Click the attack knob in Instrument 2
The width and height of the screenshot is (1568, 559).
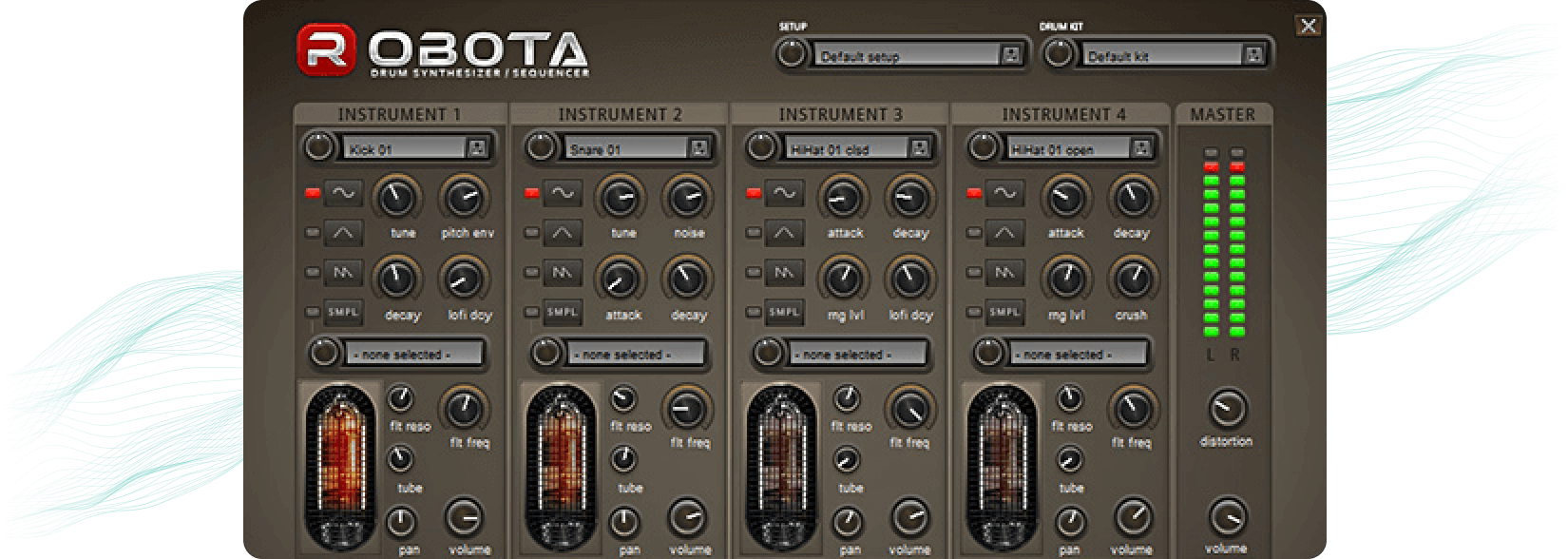619,279
